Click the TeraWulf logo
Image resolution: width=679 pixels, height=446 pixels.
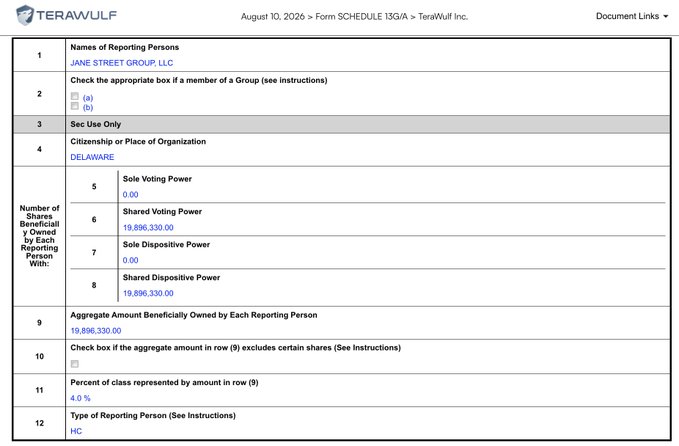pyautogui.click(x=66, y=16)
